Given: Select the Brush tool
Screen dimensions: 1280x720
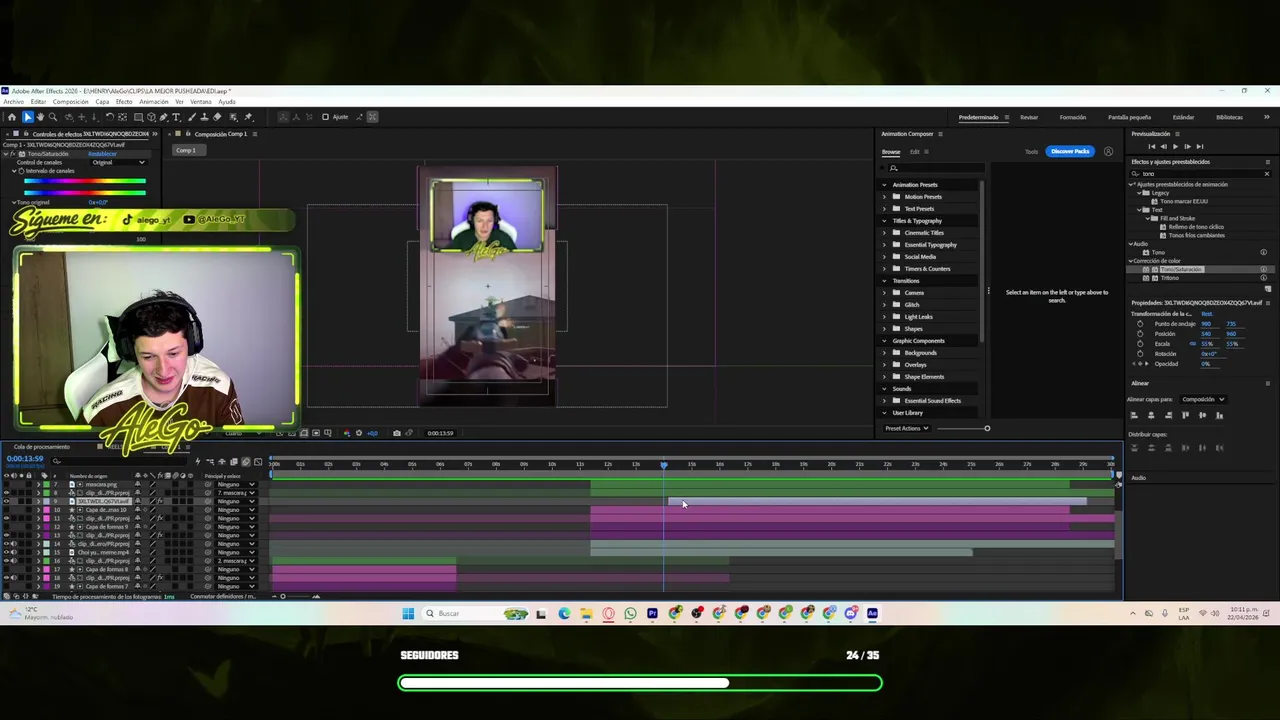Looking at the screenshot, I should (x=193, y=117).
